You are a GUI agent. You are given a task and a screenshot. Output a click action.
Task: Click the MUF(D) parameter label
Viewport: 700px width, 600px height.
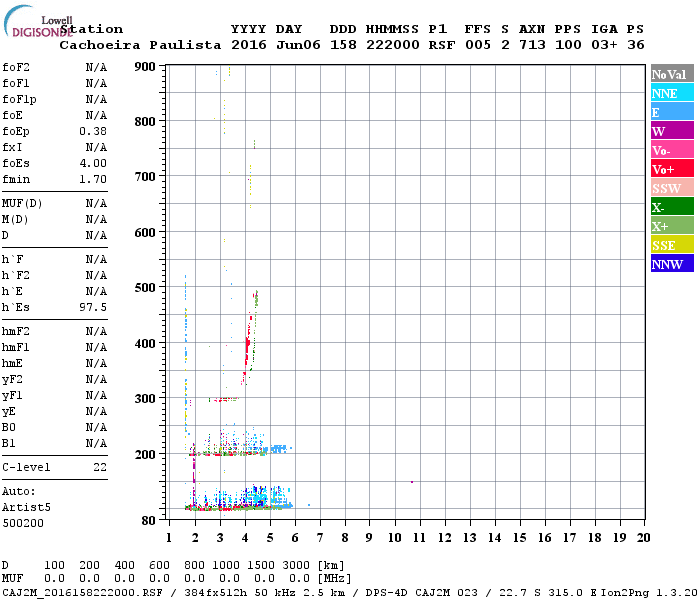(22, 204)
